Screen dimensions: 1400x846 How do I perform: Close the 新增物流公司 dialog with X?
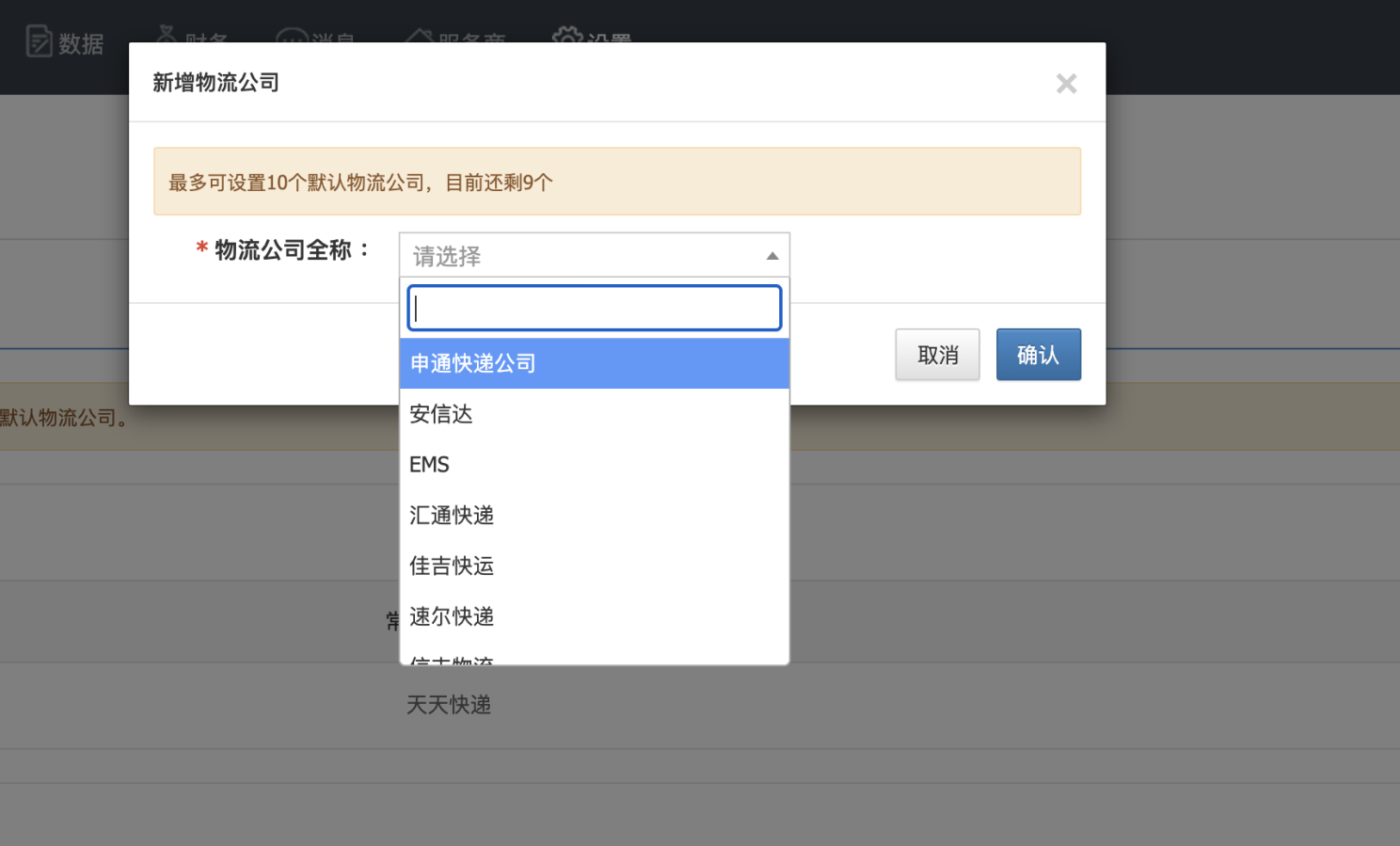point(1066,84)
